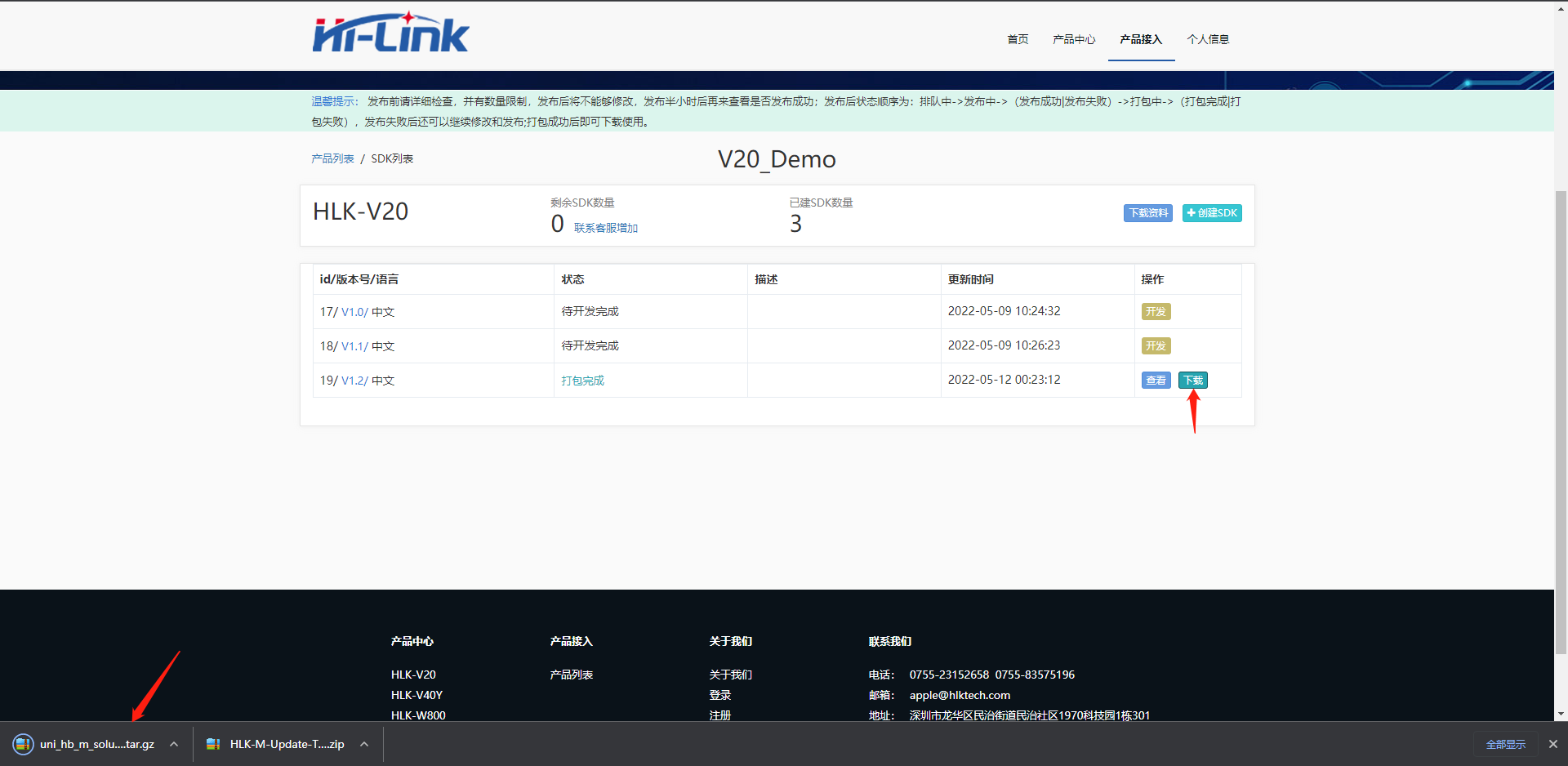This screenshot has height=766, width=1568.
Task: Open the 首页 menu item
Action: tap(1018, 39)
